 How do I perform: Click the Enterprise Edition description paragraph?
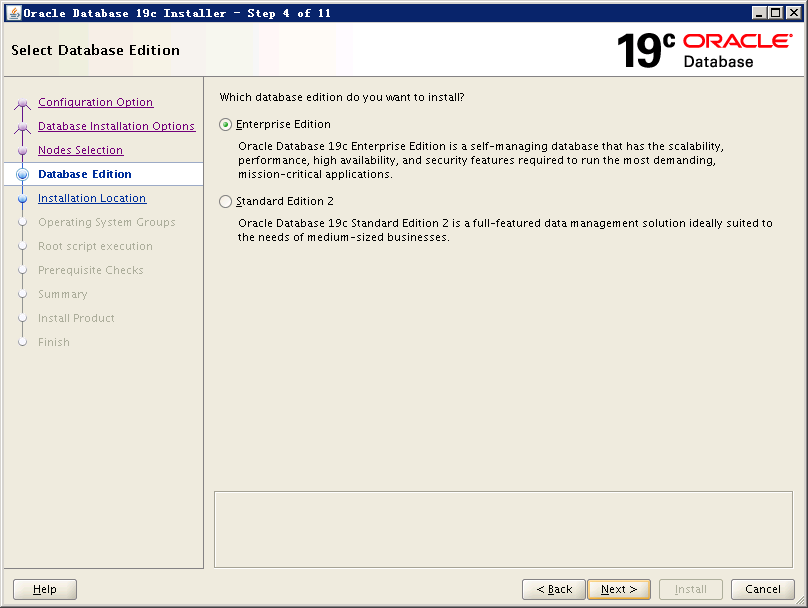[481, 160]
